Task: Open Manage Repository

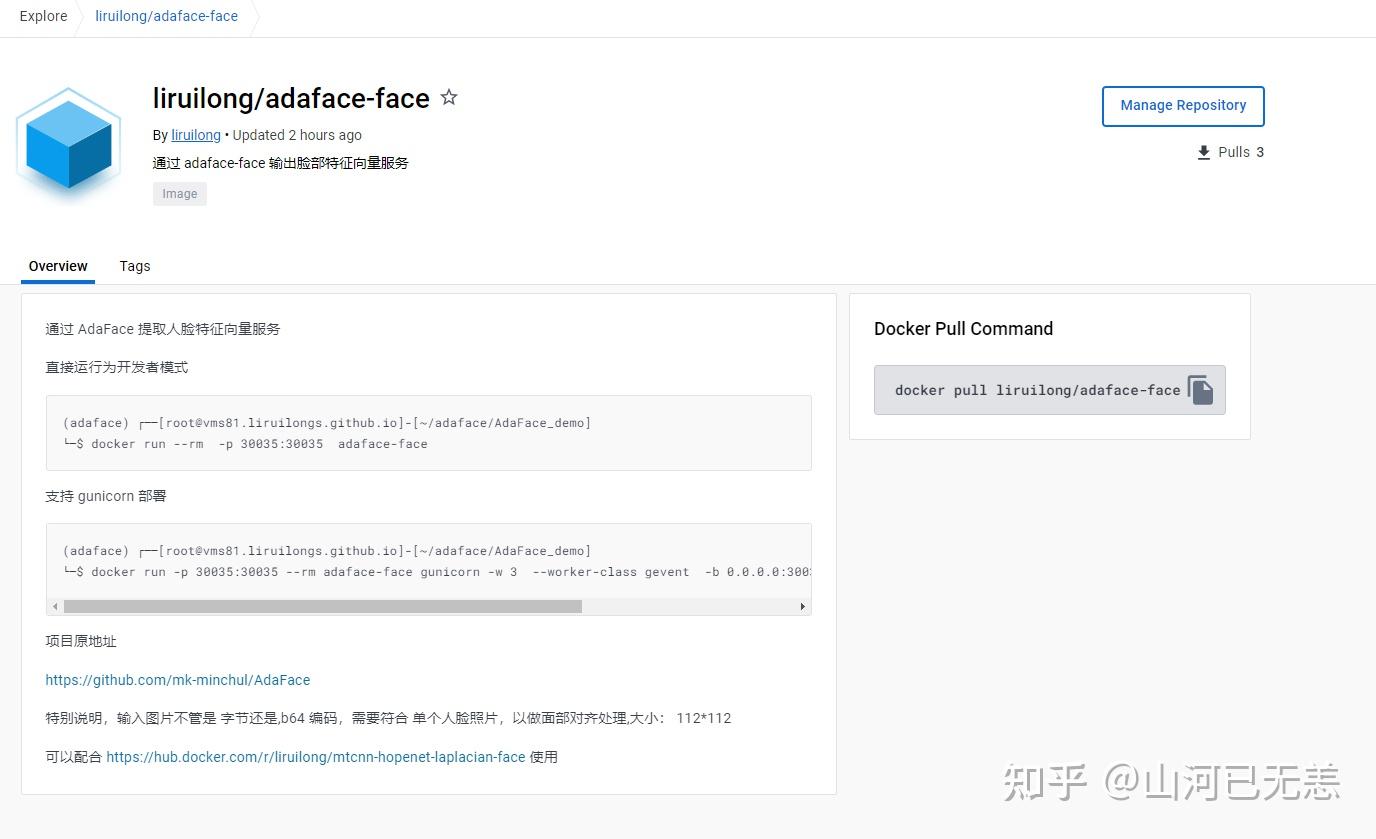Action: (x=1183, y=105)
